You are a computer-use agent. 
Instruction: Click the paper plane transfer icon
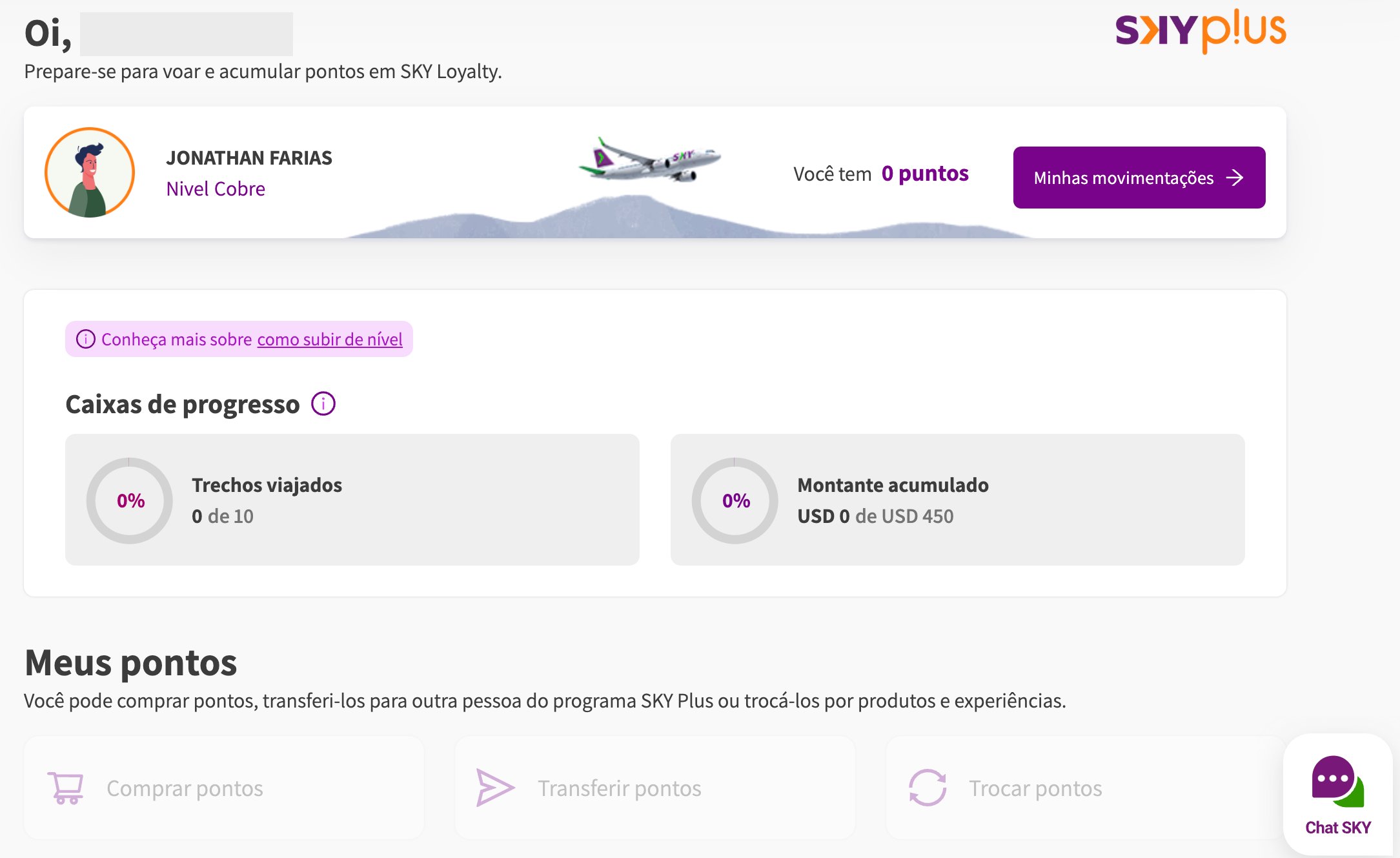point(494,788)
